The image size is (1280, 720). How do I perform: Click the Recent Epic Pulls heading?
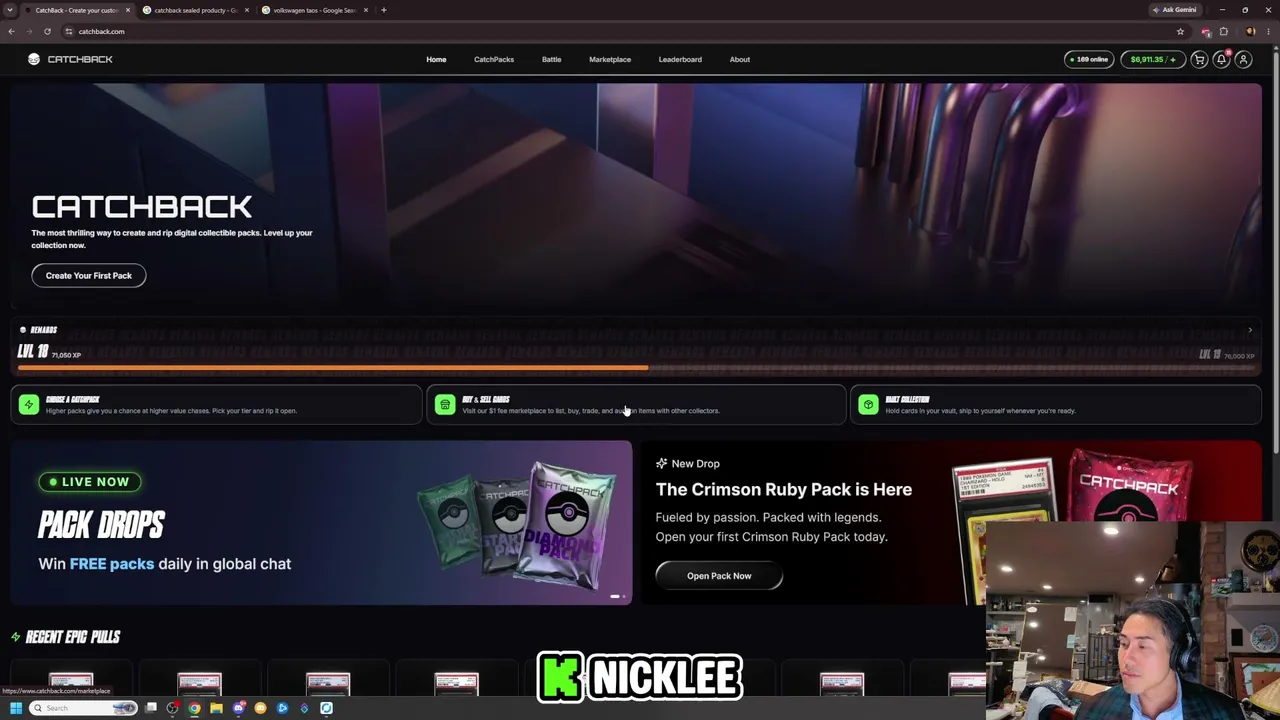pyautogui.click(x=73, y=637)
